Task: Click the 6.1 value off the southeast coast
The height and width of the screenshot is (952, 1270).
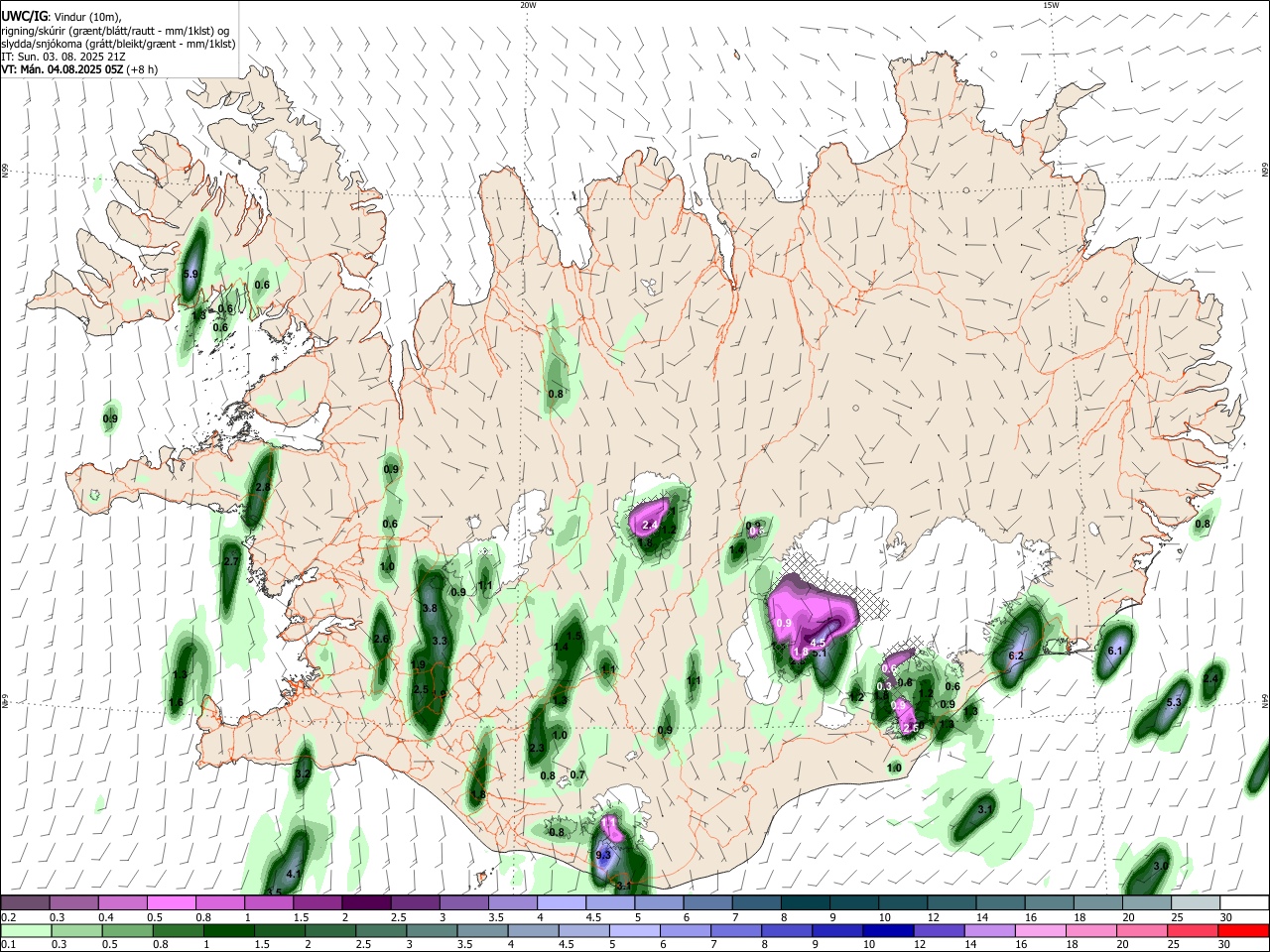Action: [x=1114, y=651]
